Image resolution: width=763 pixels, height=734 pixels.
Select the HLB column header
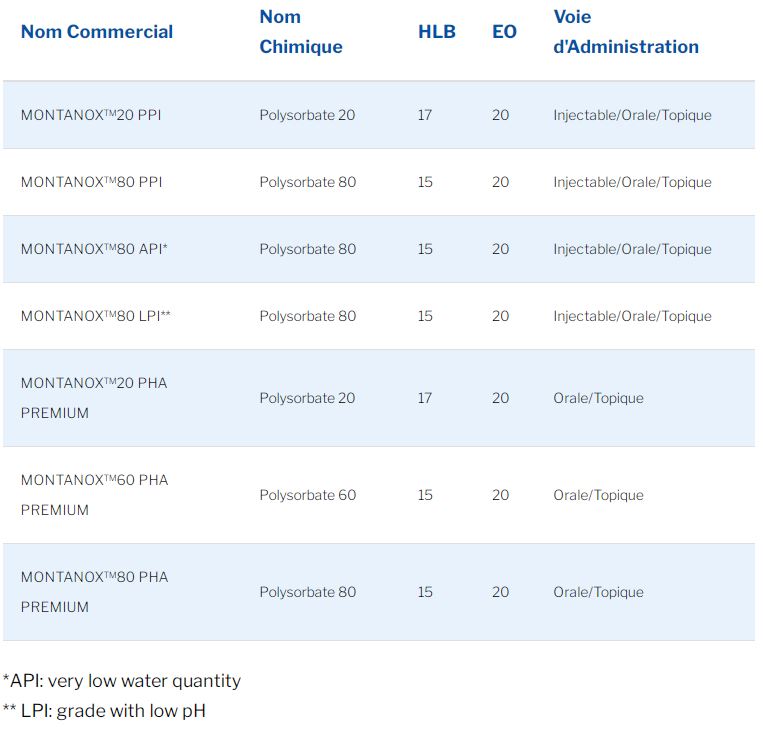tap(436, 32)
